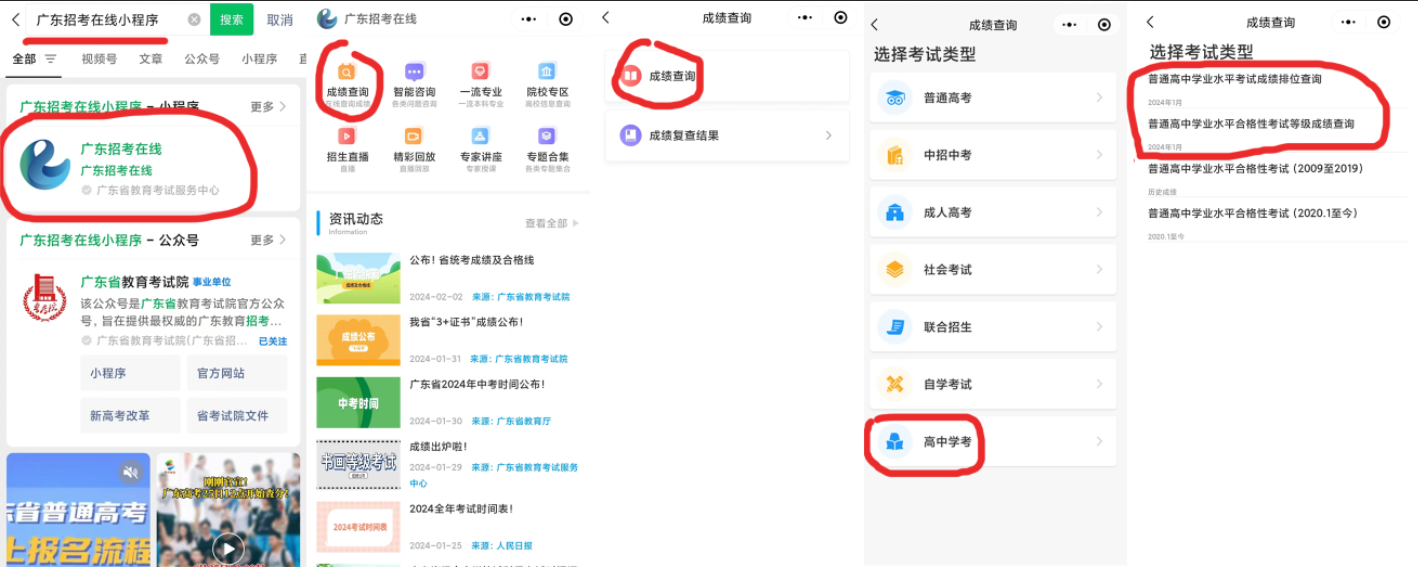The width and height of the screenshot is (1418, 567).
Task: Switch to the 文章 tab
Action: click(x=151, y=59)
